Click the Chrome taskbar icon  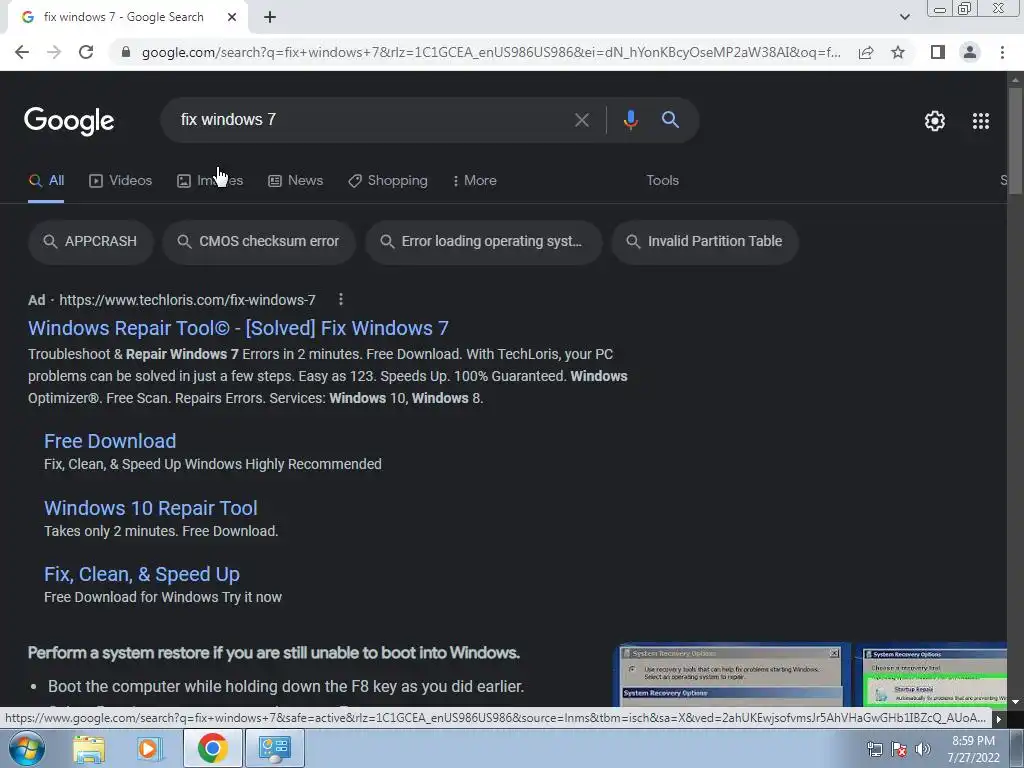point(212,748)
